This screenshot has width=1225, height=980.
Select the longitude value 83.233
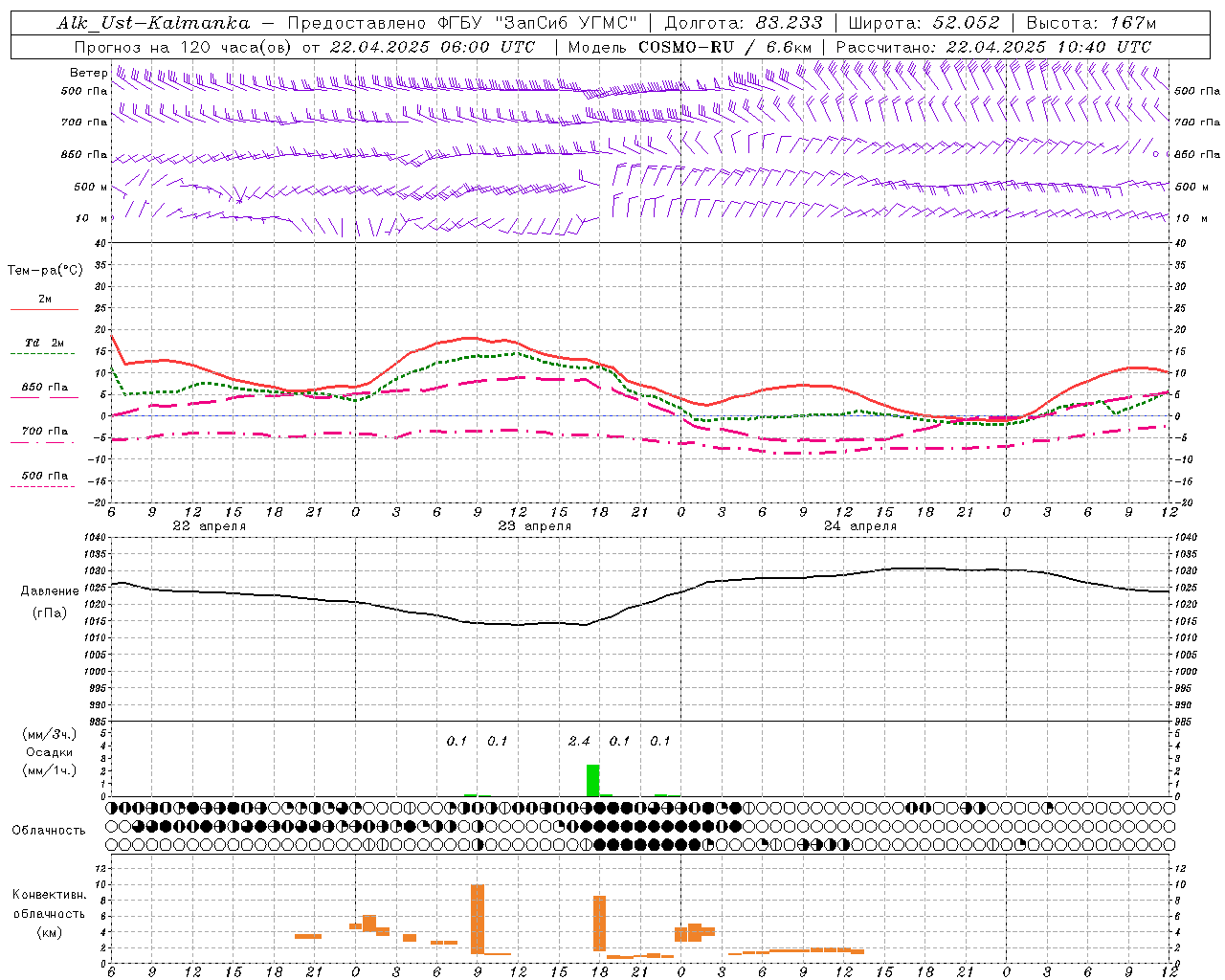coord(789,23)
